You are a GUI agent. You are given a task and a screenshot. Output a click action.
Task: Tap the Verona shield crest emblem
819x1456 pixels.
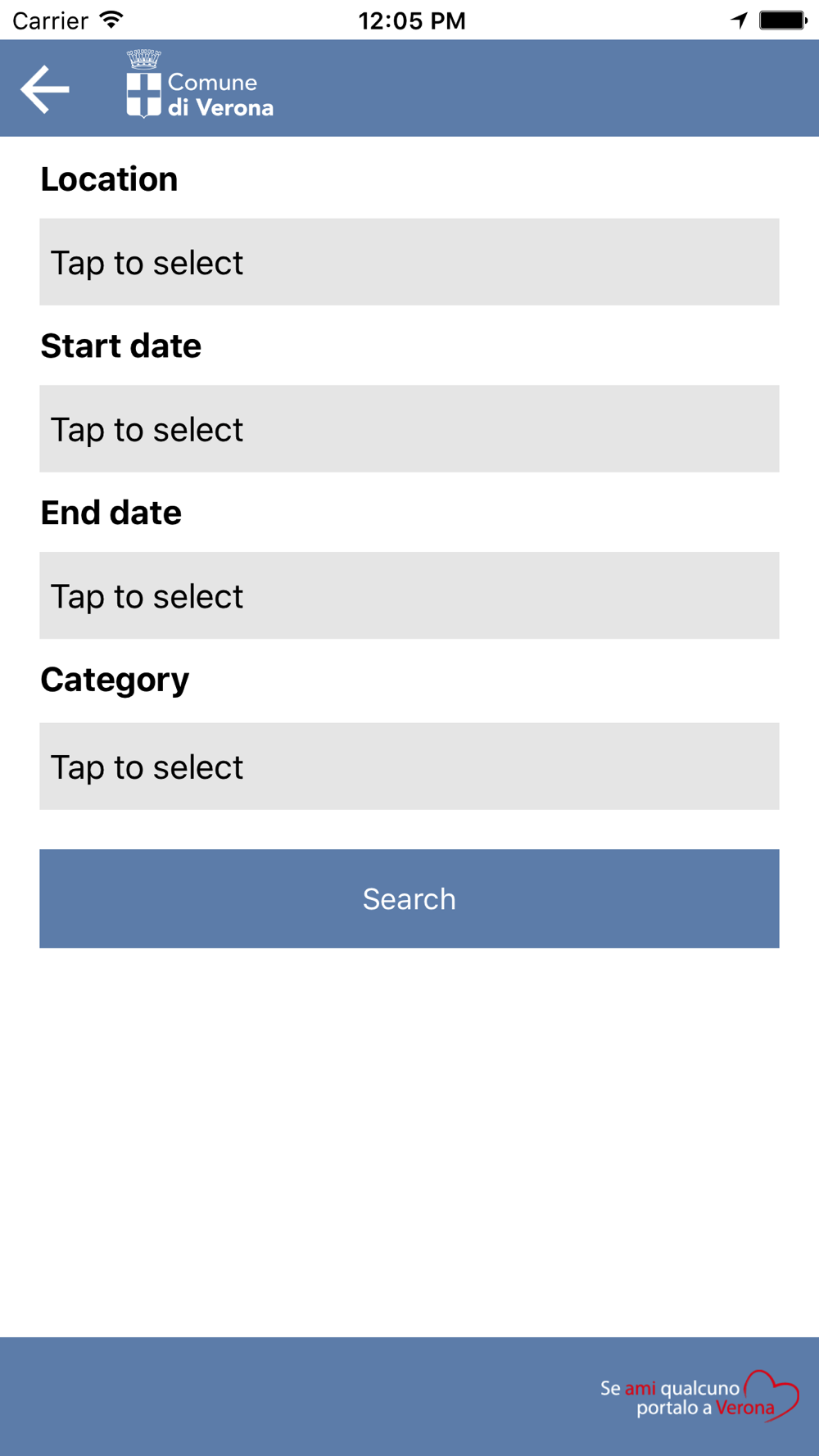click(143, 96)
